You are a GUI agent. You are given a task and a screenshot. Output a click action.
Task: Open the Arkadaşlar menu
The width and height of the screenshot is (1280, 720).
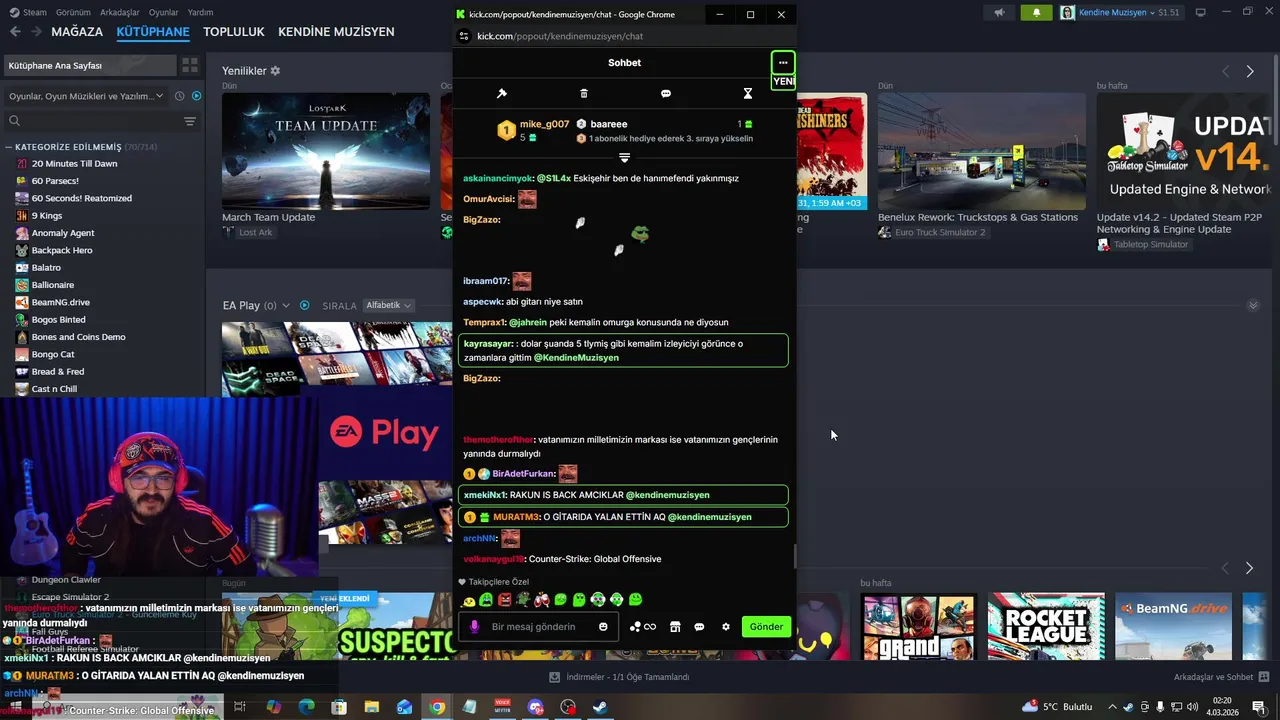pyautogui.click(x=120, y=12)
